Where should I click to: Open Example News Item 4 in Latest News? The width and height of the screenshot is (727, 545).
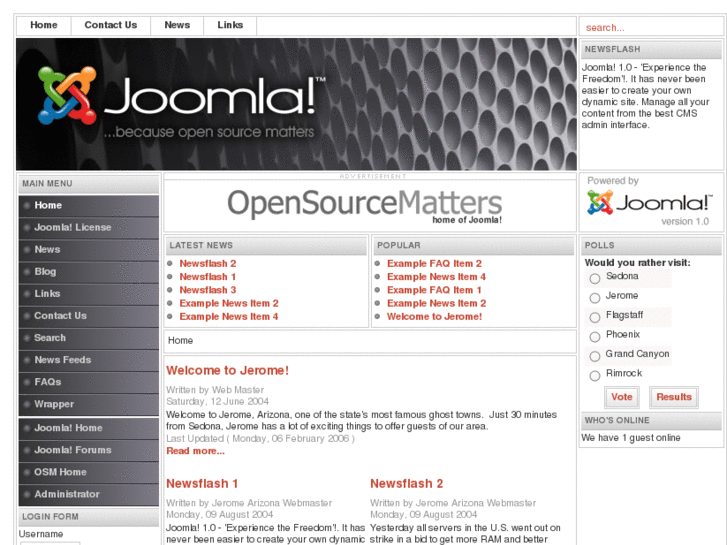click(x=229, y=317)
